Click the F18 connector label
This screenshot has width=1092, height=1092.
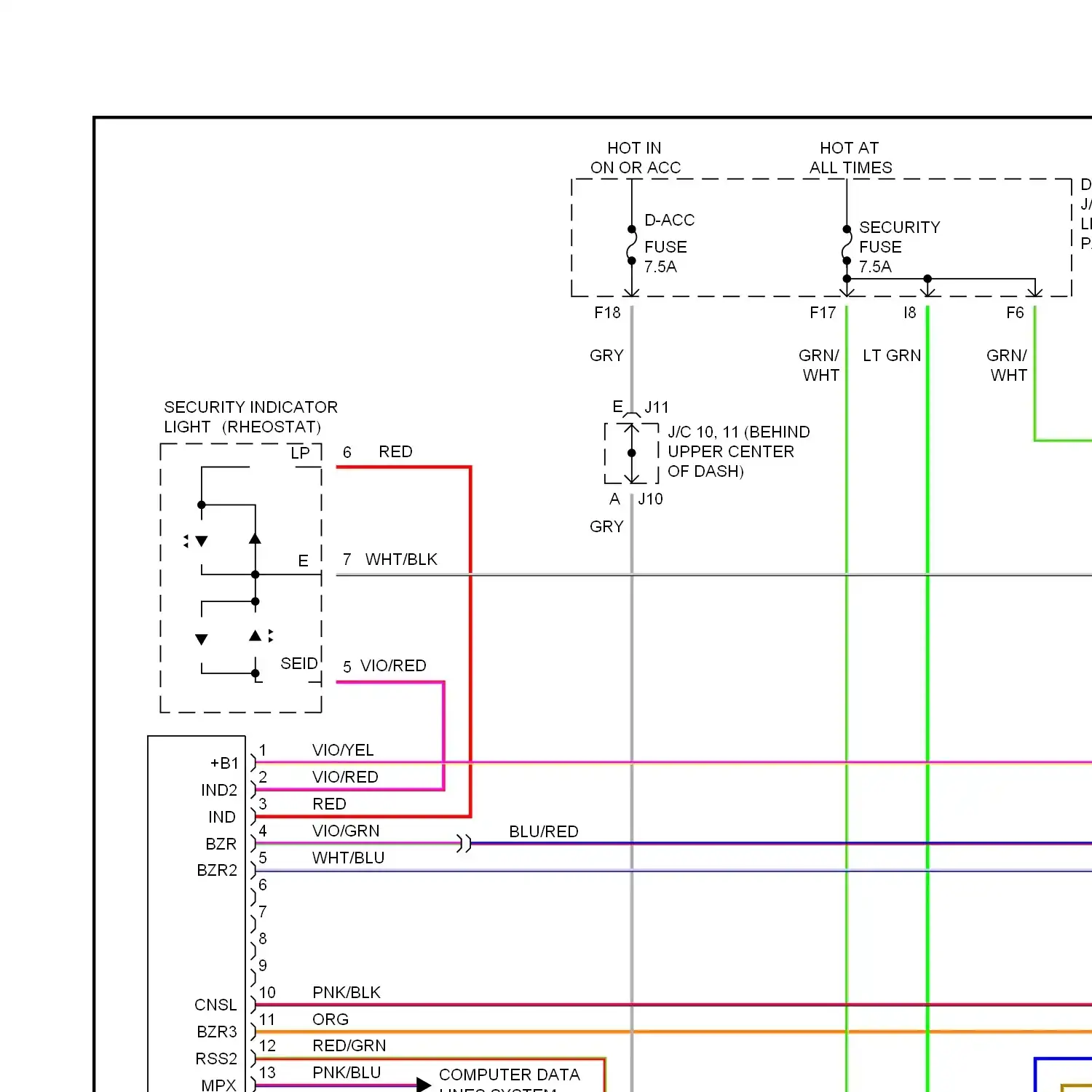pyautogui.click(x=607, y=313)
